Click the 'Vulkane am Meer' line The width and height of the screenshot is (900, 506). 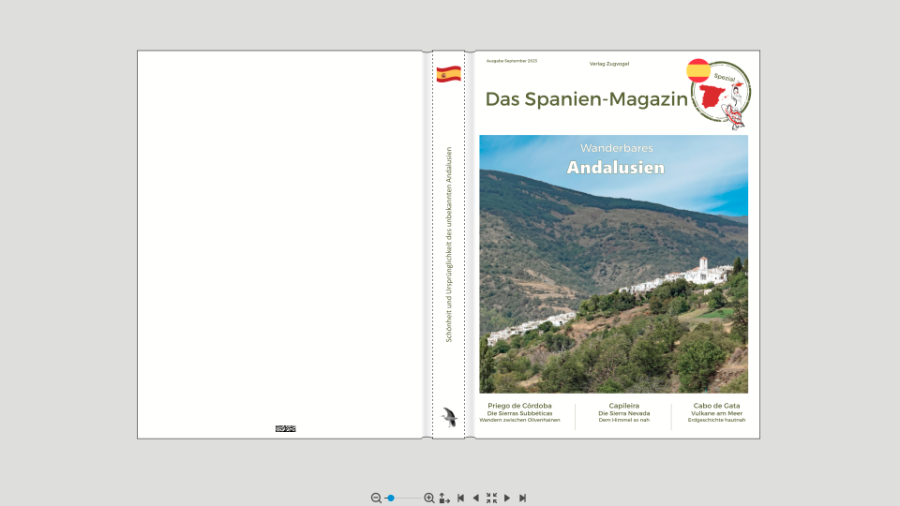(716, 413)
